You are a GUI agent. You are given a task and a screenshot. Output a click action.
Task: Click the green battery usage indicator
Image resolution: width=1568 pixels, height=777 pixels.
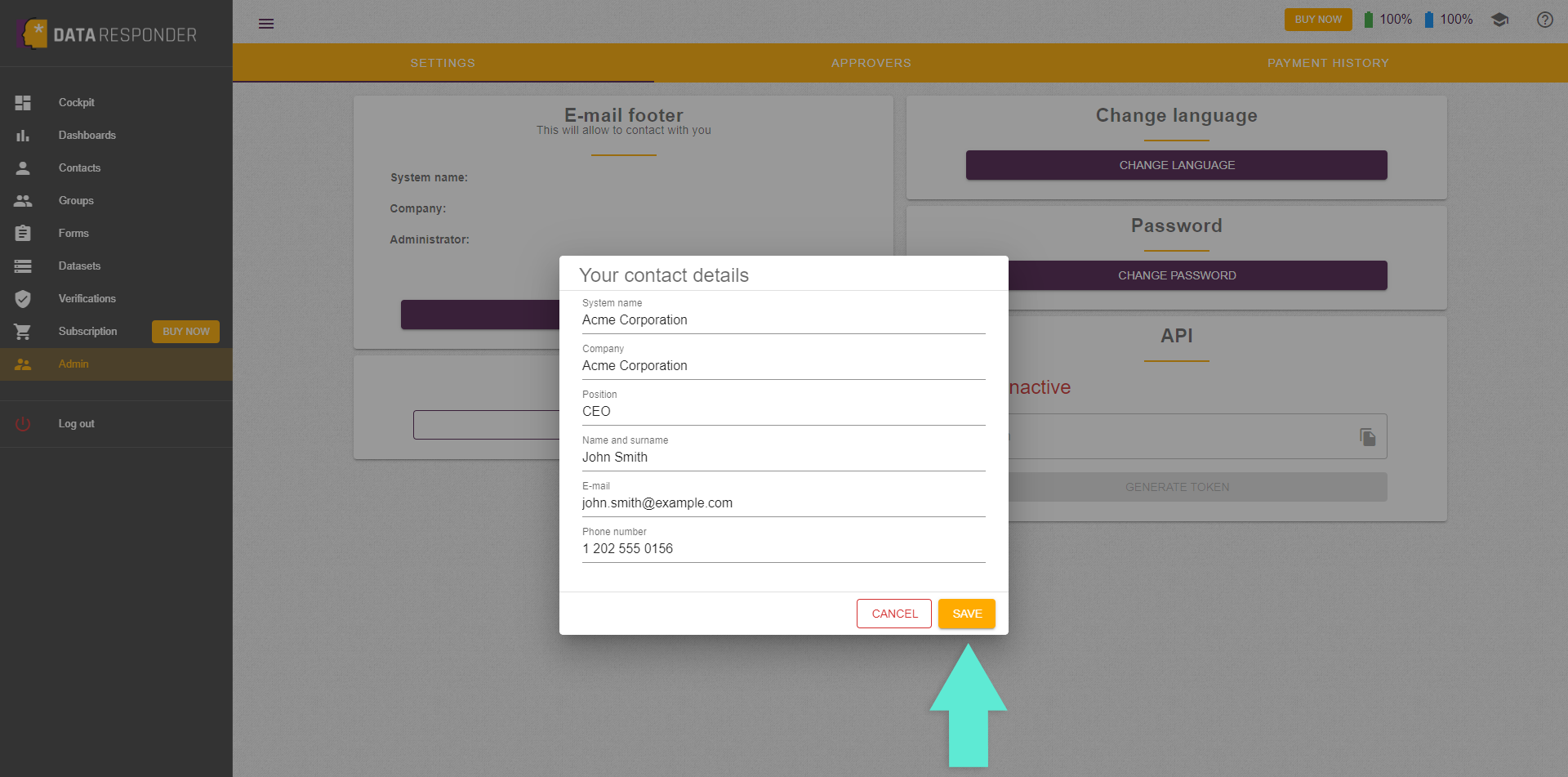tap(1369, 20)
